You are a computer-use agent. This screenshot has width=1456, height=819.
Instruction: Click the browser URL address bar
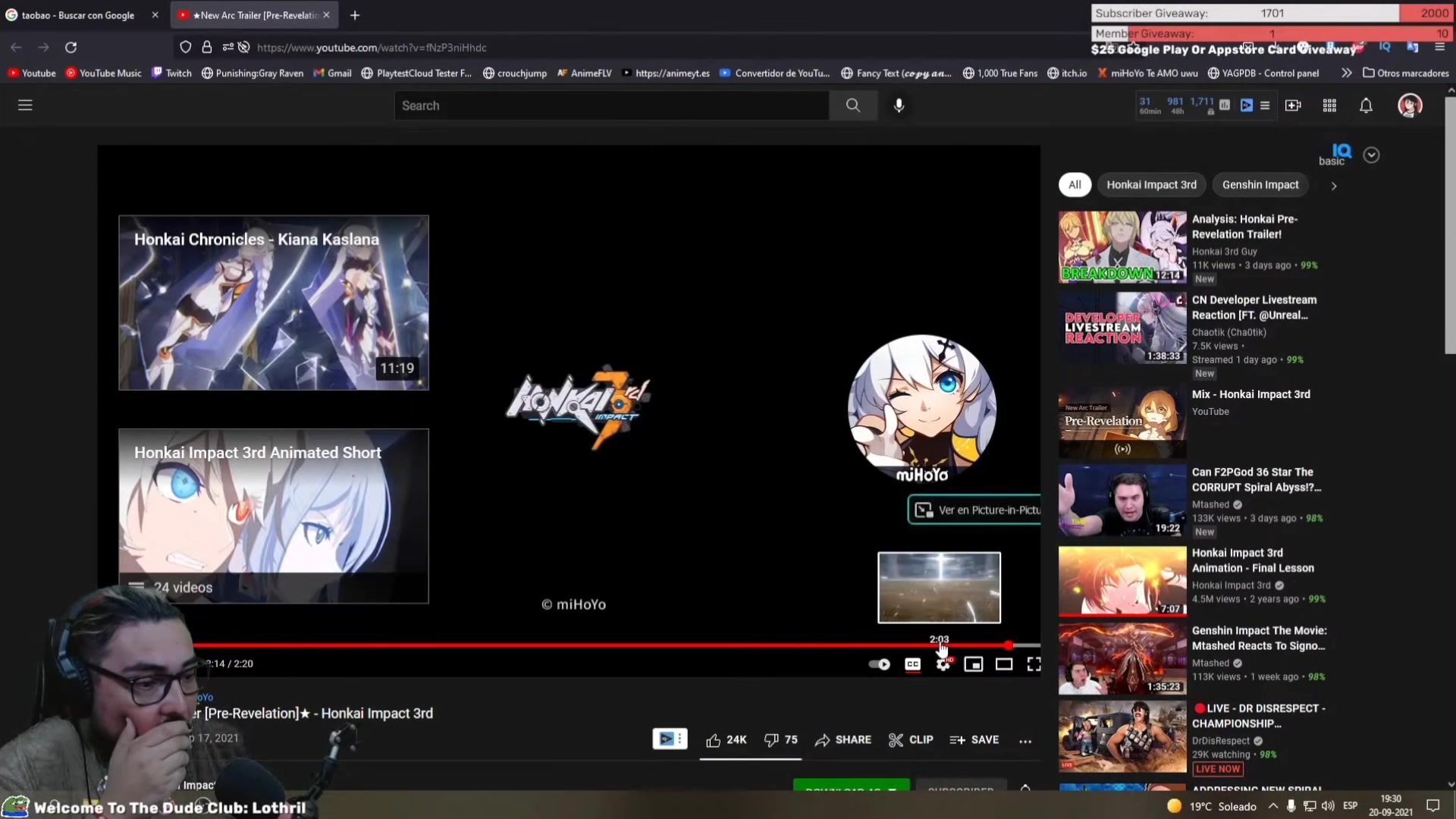pyautogui.click(x=645, y=47)
